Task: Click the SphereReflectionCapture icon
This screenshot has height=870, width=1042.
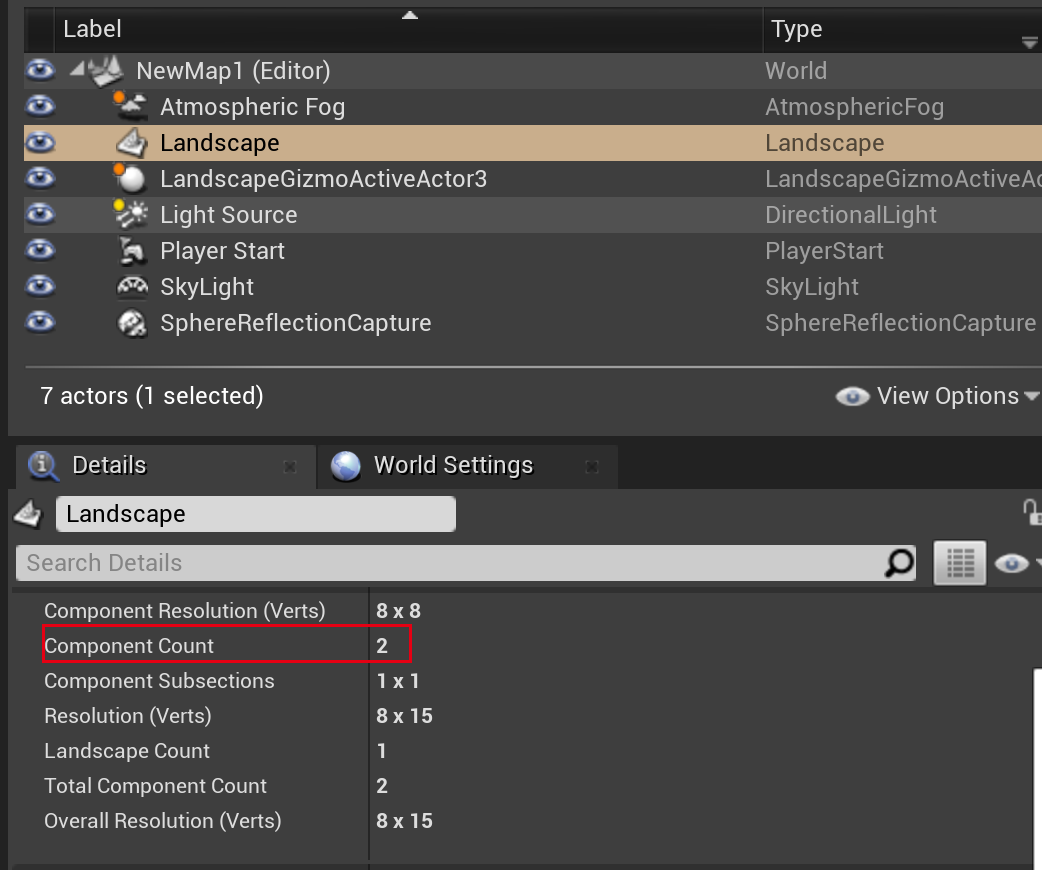Action: (132, 323)
